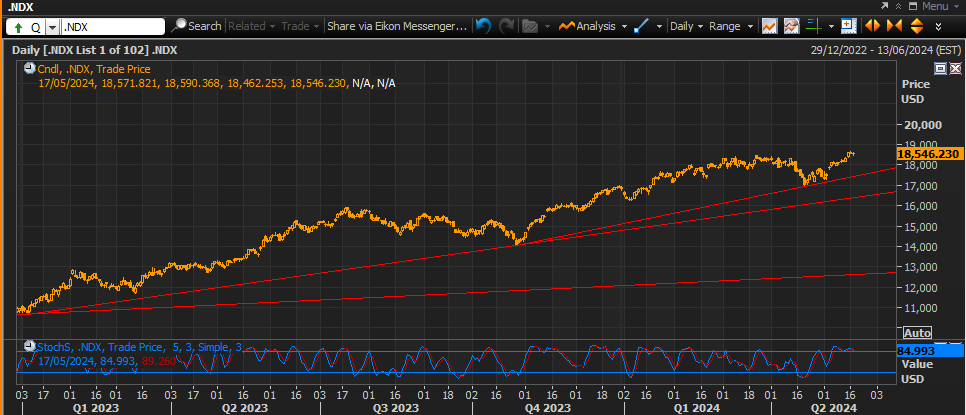Click the line chart style icon
The width and height of the screenshot is (966, 415).
(x=769, y=26)
